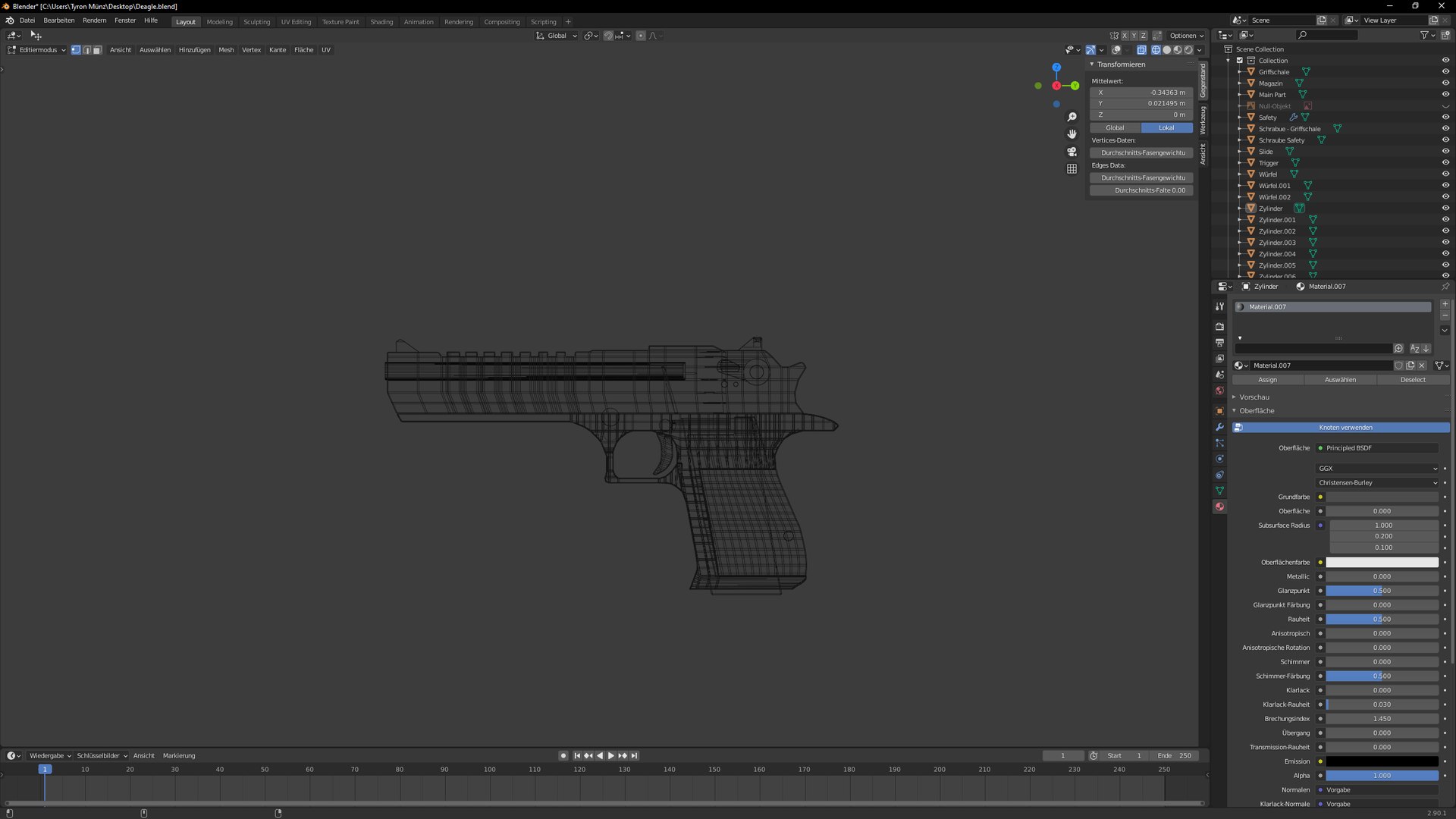Hide Griffschale object in outliner

pyautogui.click(x=1445, y=72)
